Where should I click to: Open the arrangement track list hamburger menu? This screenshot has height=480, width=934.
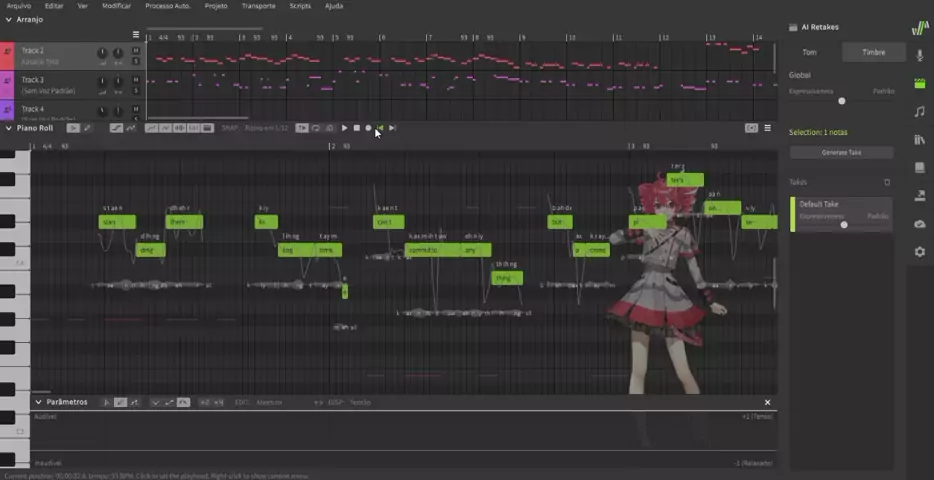136,35
